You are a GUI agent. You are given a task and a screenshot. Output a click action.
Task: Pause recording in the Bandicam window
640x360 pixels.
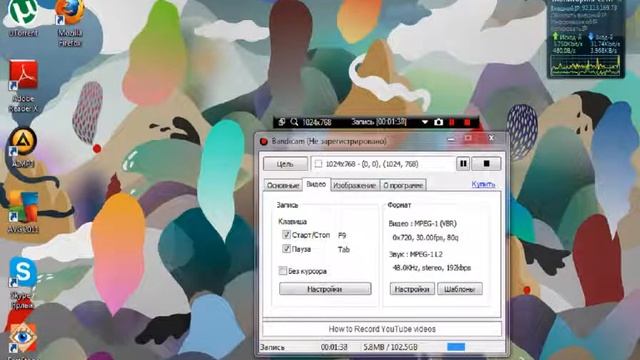click(463, 164)
